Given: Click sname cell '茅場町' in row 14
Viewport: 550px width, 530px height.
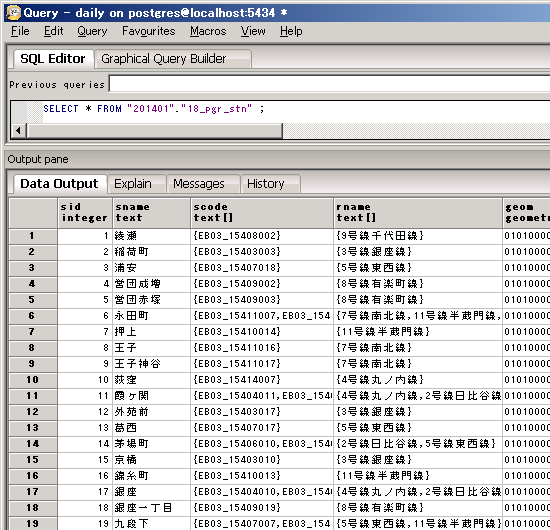Looking at the screenshot, I should pos(152,444).
